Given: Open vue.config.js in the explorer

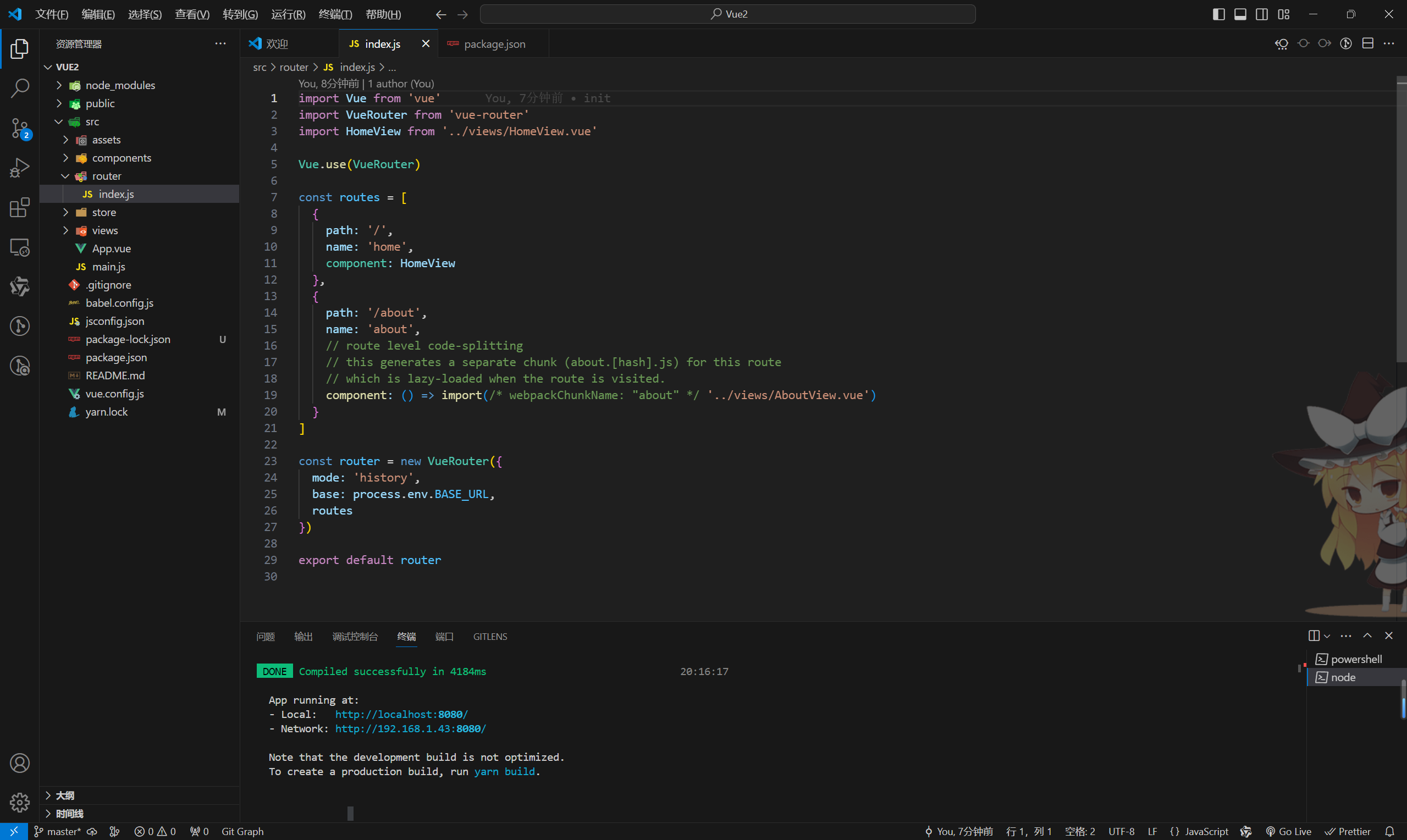Looking at the screenshot, I should [x=139, y=394].
